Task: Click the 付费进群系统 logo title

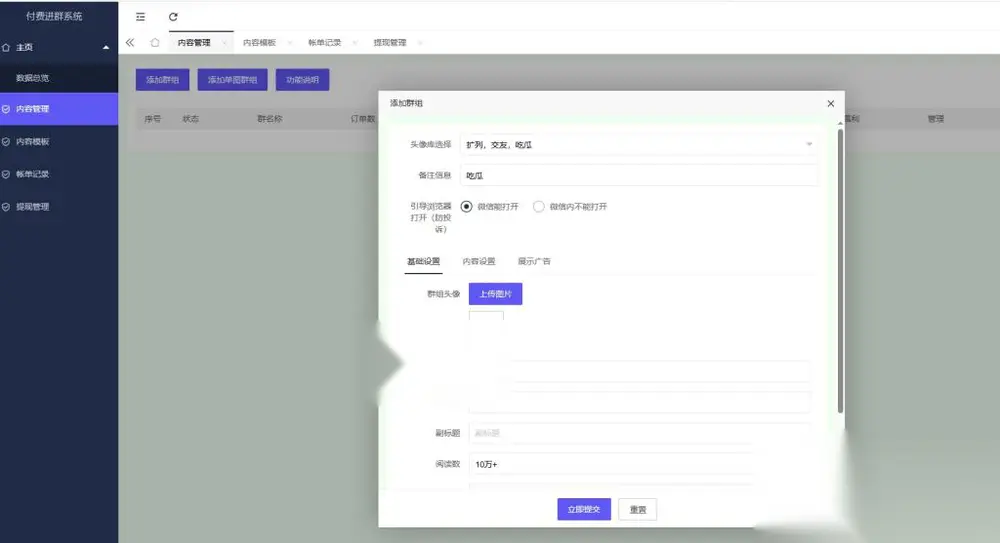Action: (54, 17)
